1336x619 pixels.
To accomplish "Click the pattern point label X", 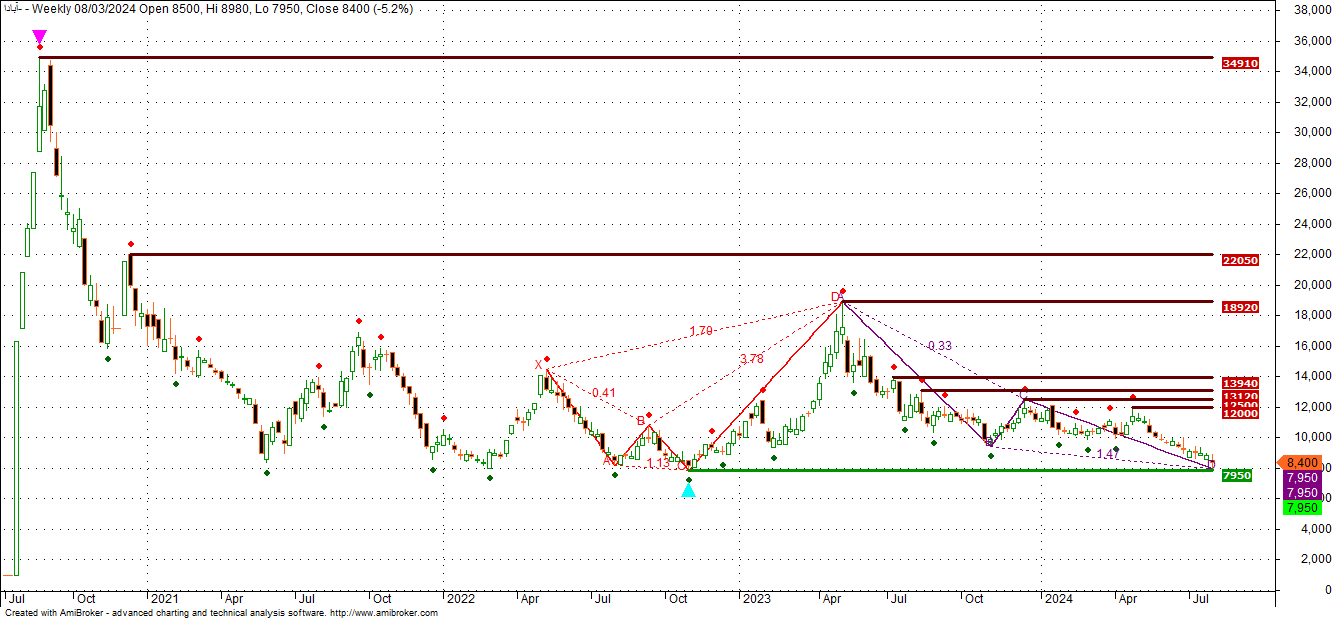I will pyautogui.click(x=538, y=364).
